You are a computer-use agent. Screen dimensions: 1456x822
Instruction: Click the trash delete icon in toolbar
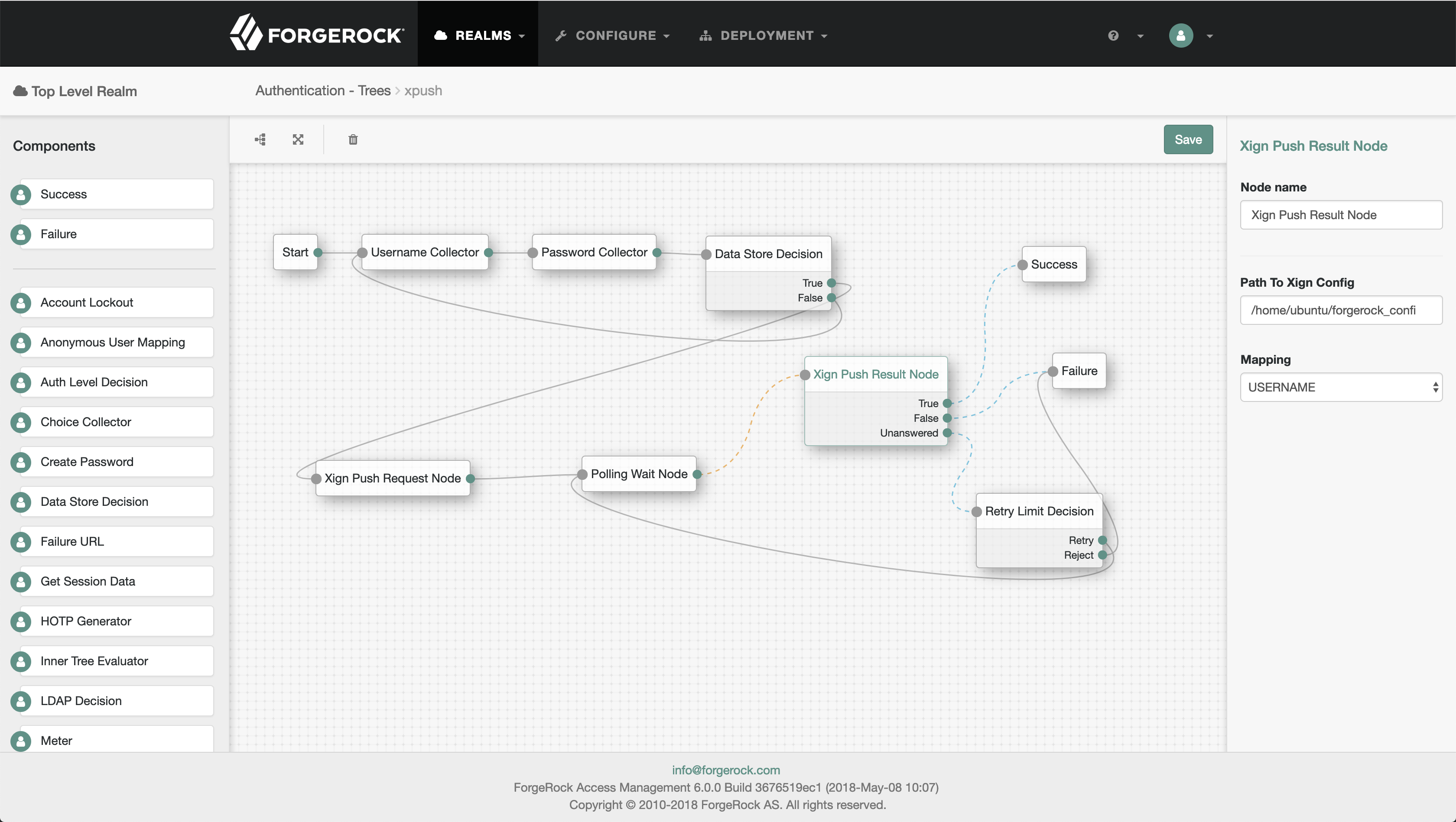click(353, 139)
